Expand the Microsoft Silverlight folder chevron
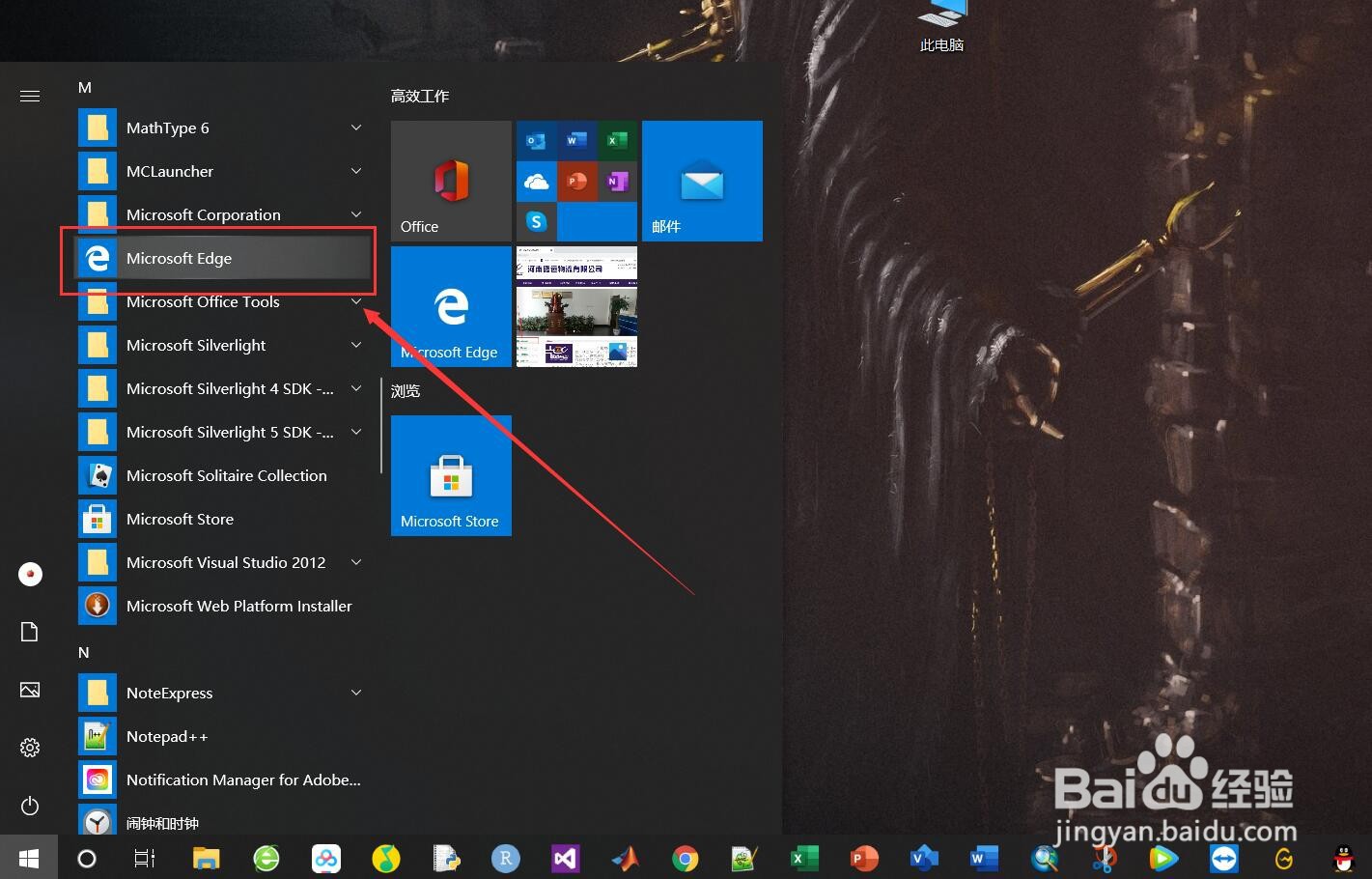The image size is (1372, 879). 356,345
